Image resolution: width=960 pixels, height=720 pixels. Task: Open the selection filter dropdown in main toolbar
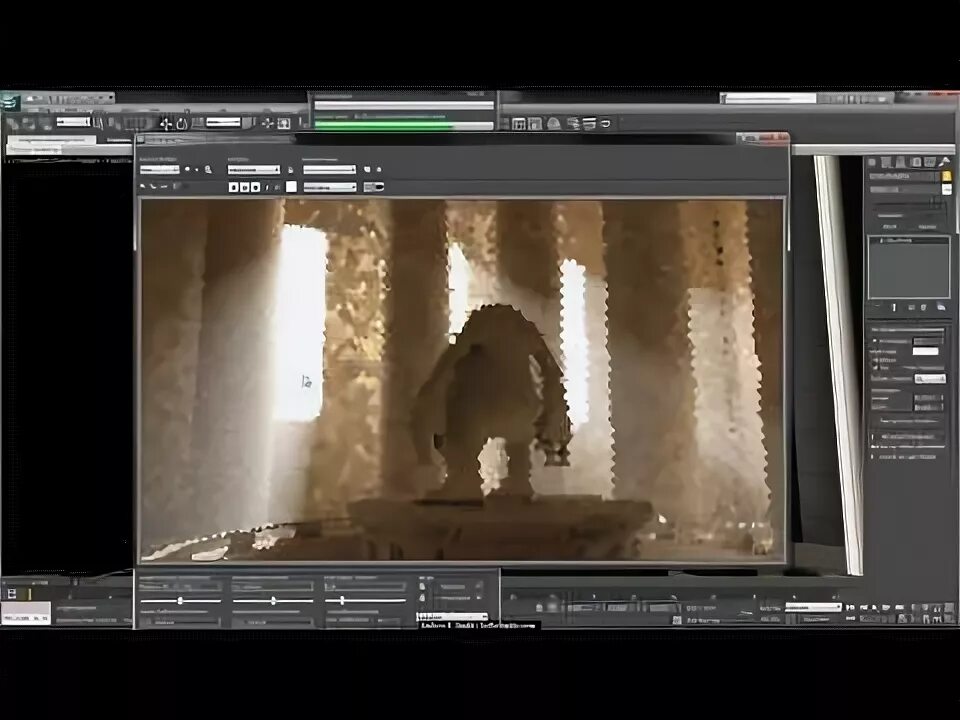coord(73,122)
